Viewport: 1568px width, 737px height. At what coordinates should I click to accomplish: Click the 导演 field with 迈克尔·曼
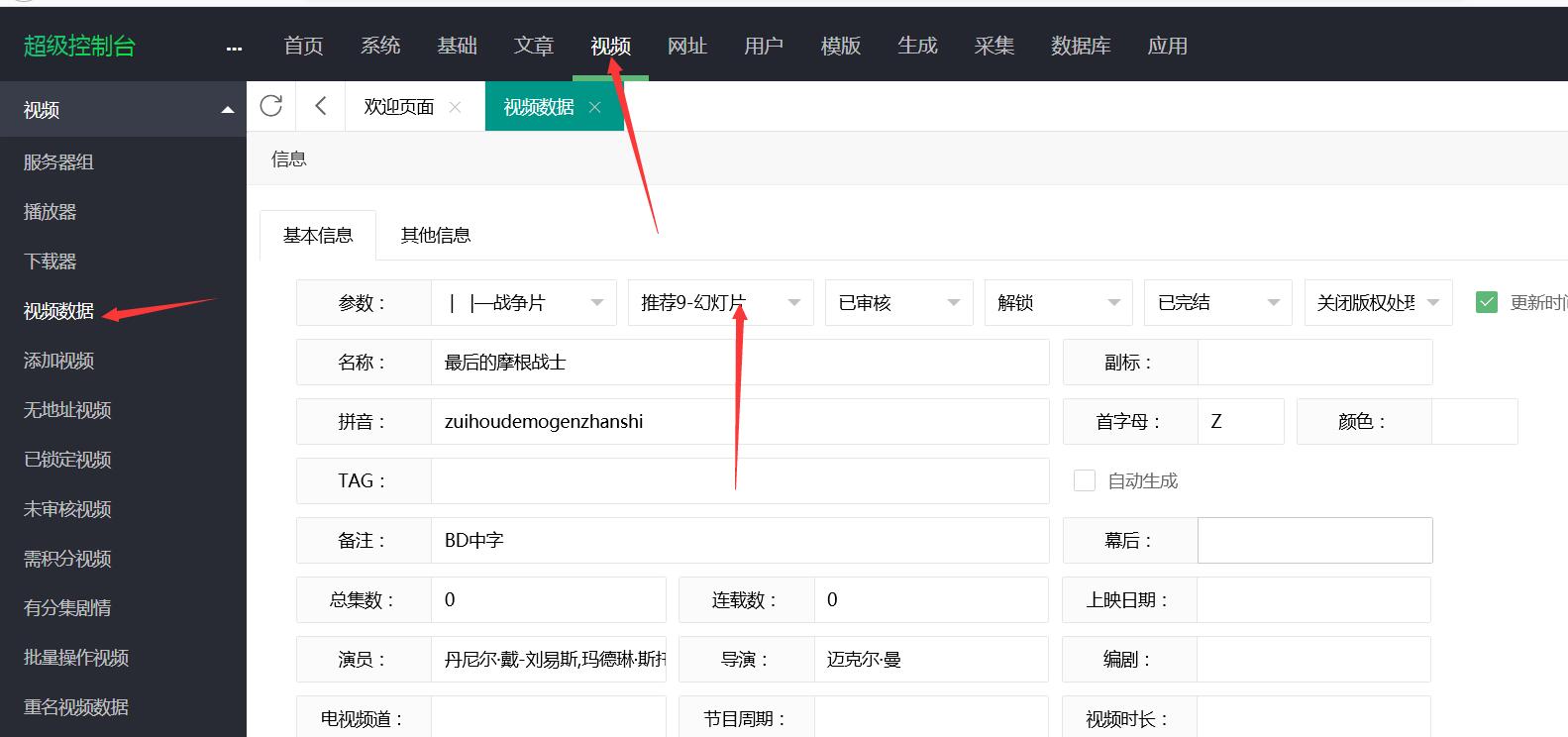[x=931, y=659]
